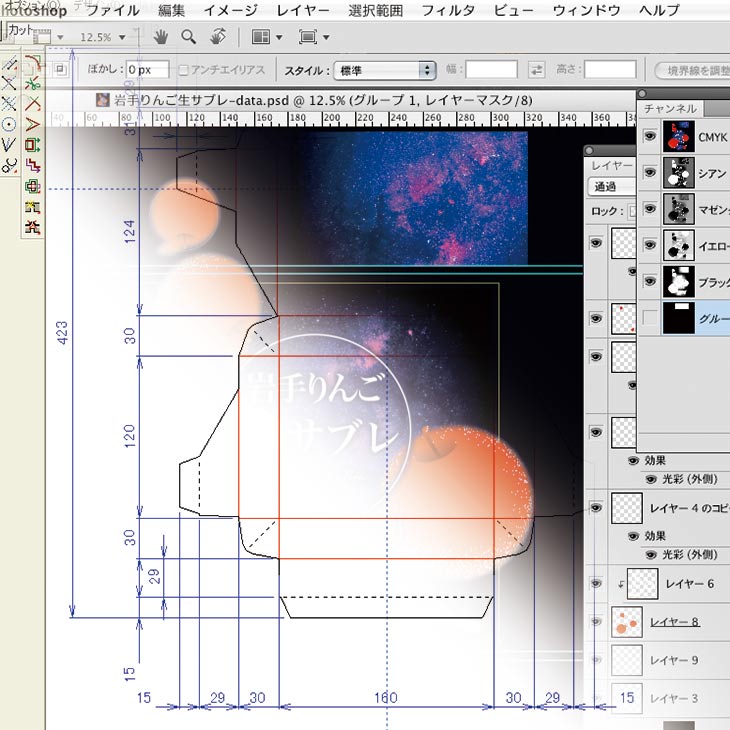Open the 通過 blend mode dropdown
This screenshot has width=730, height=730.
pyautogui.click(x=612, y=187)
